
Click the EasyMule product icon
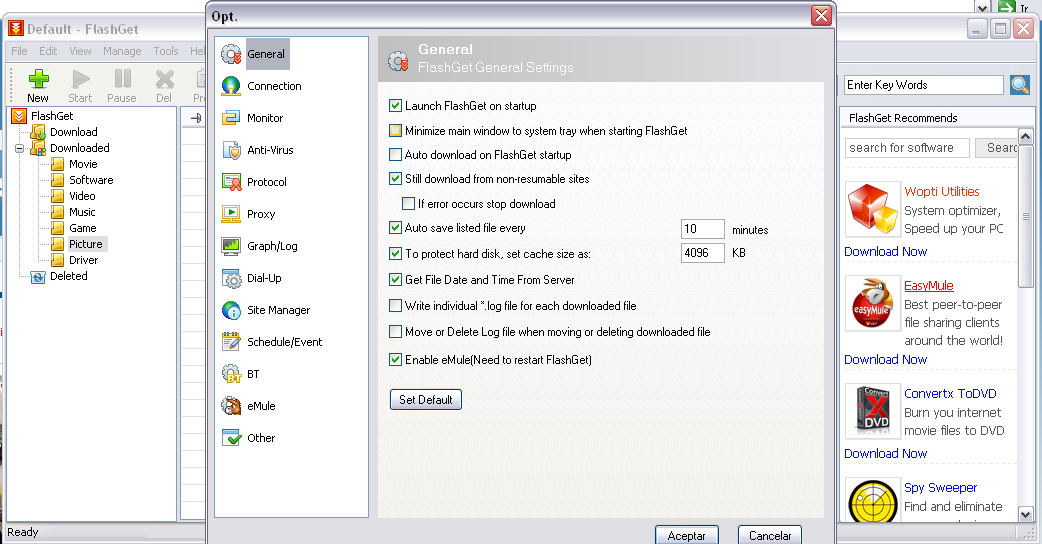tap(873, 304)
